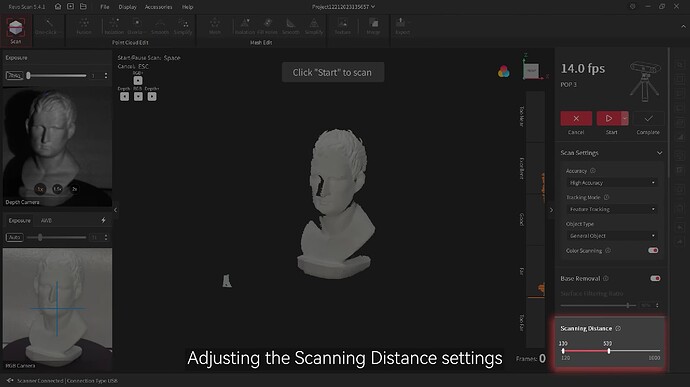Image resolution: width=690 pixels, height=387 pixels.
Task: Select the Scan tool icon
Action: (16, 28)
